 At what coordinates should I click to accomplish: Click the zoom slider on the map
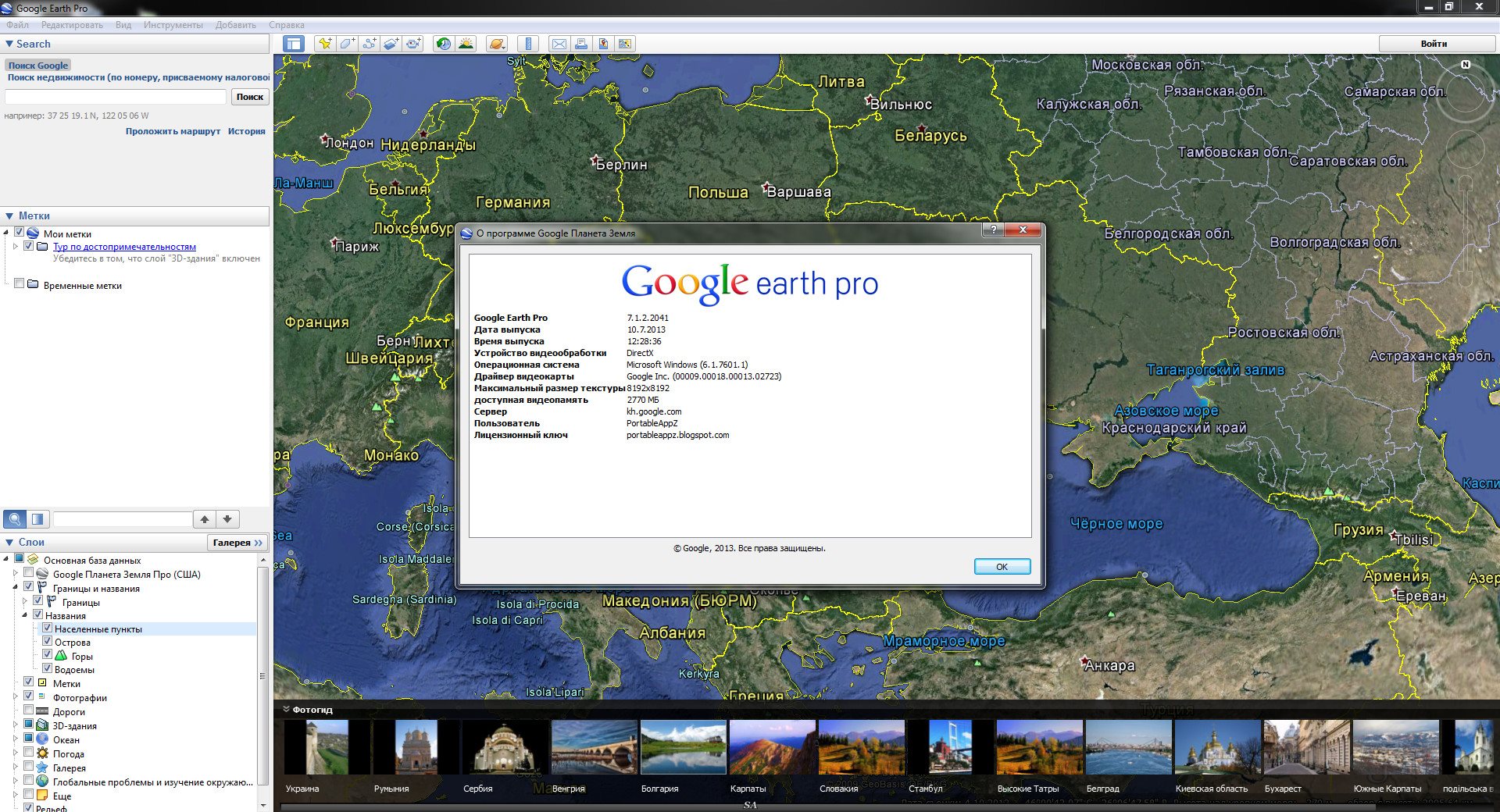1466,230
